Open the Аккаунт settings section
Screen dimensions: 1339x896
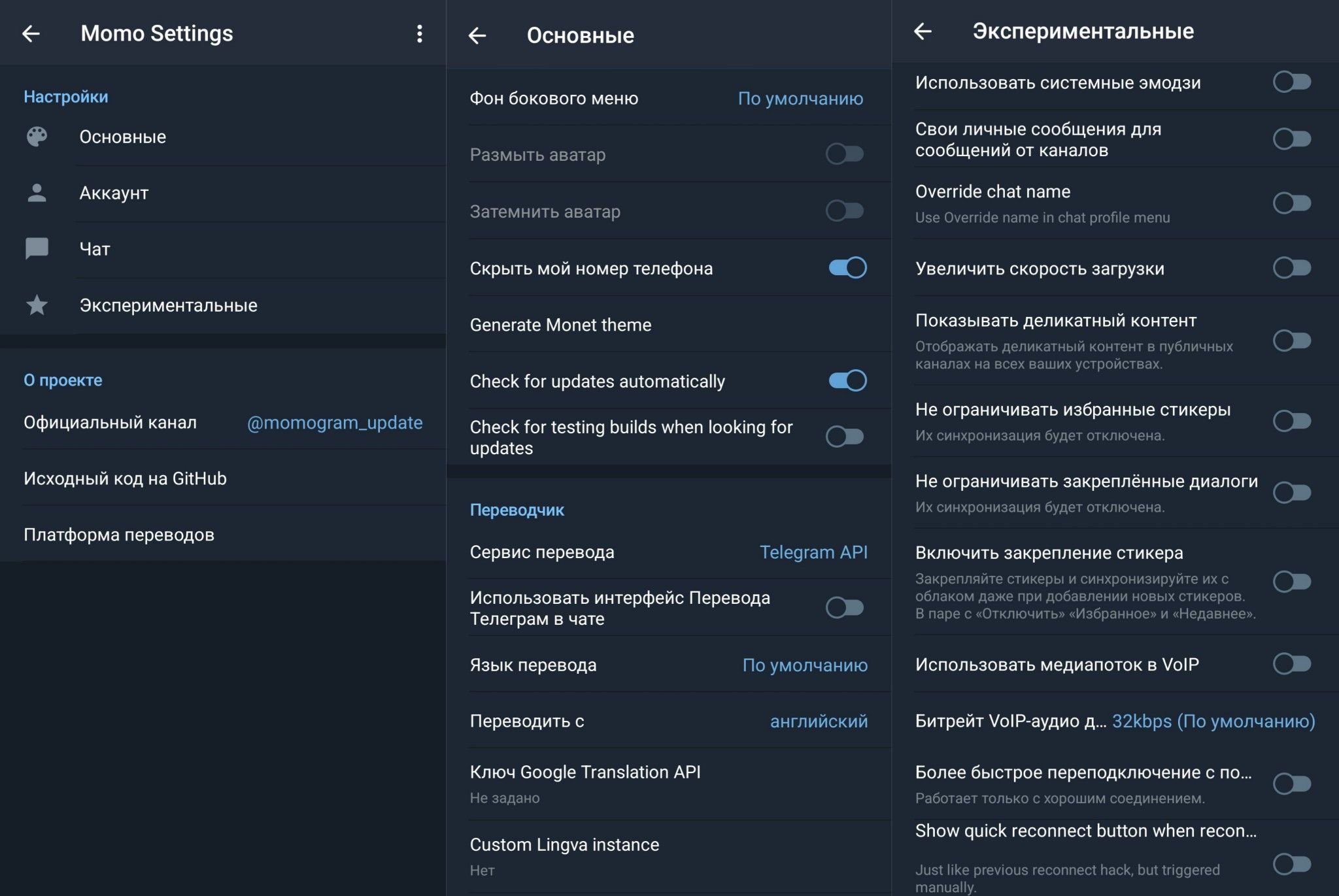(223, 193)
